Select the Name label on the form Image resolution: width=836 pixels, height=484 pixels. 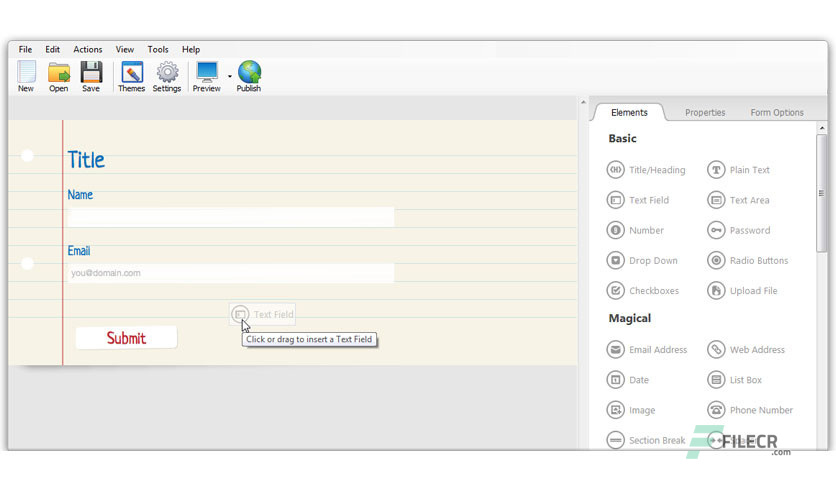80,195
